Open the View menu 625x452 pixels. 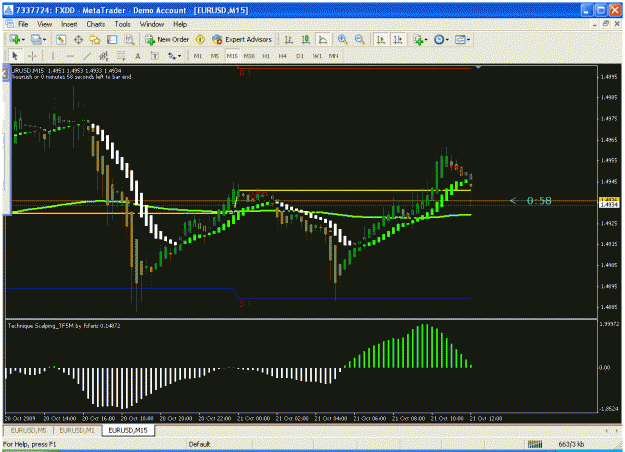45,24
